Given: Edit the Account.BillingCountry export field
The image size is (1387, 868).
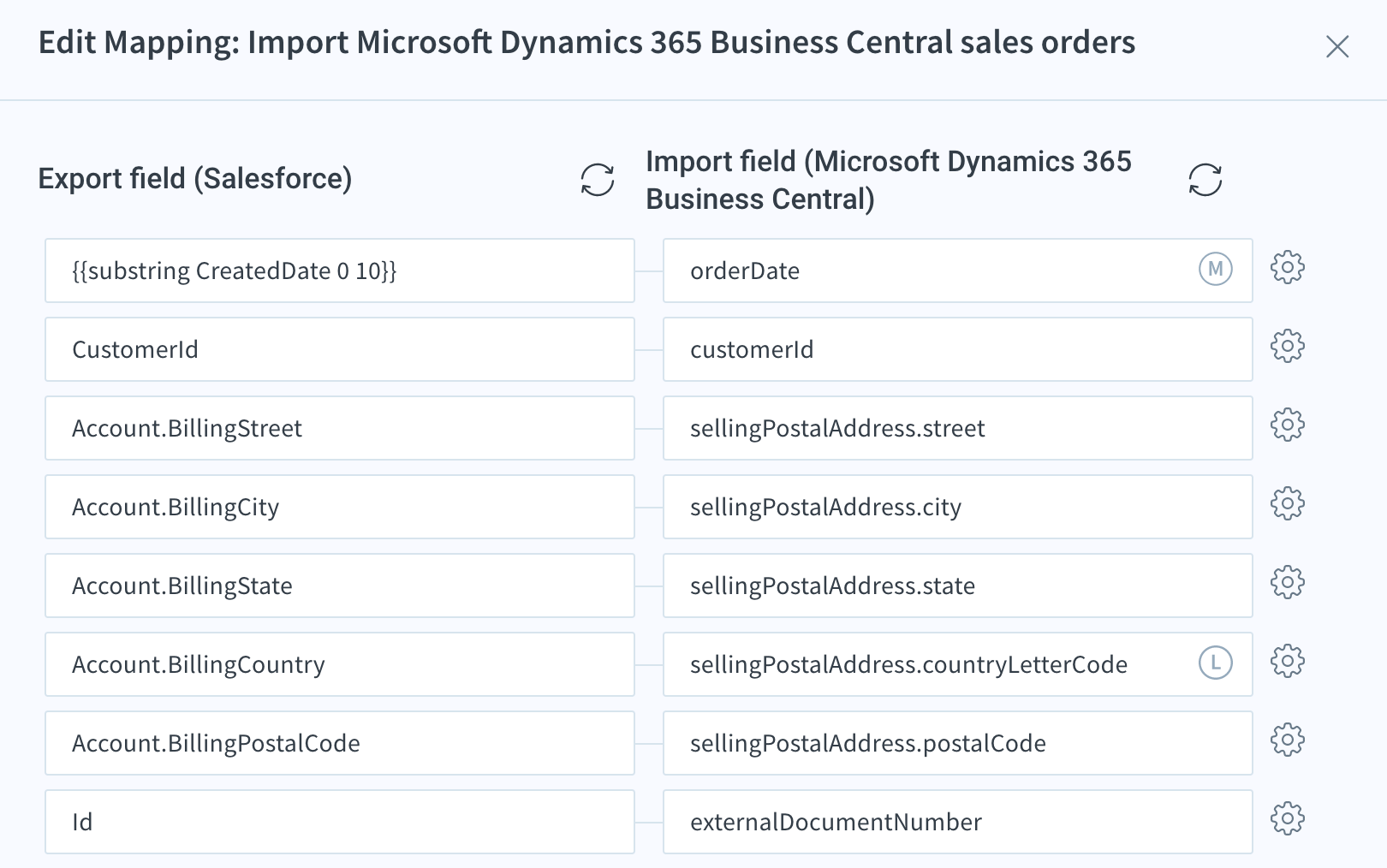Looking at the screenshot, I should (340, 664).
